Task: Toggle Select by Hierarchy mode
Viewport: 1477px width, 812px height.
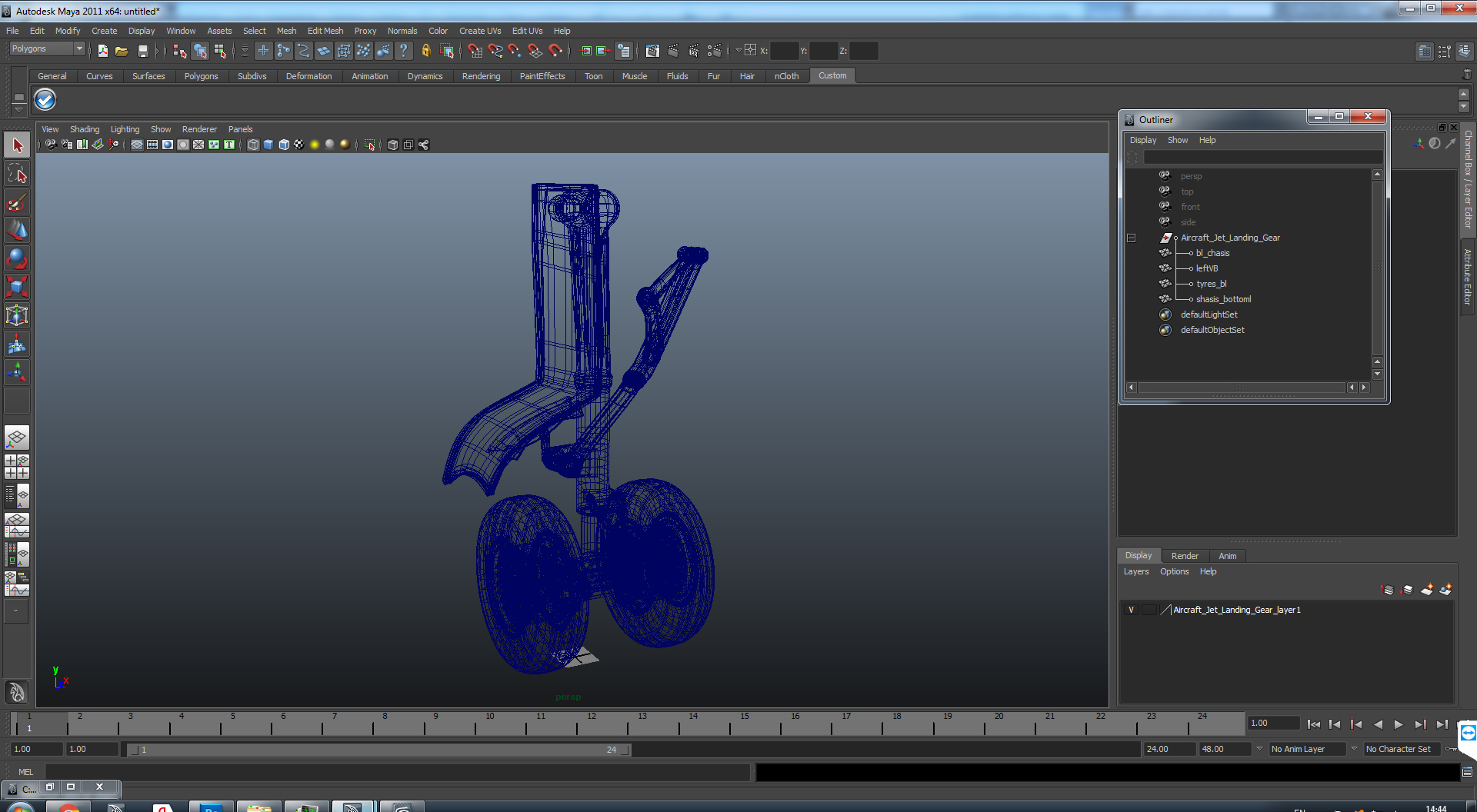Action: (x=179, y=51)
